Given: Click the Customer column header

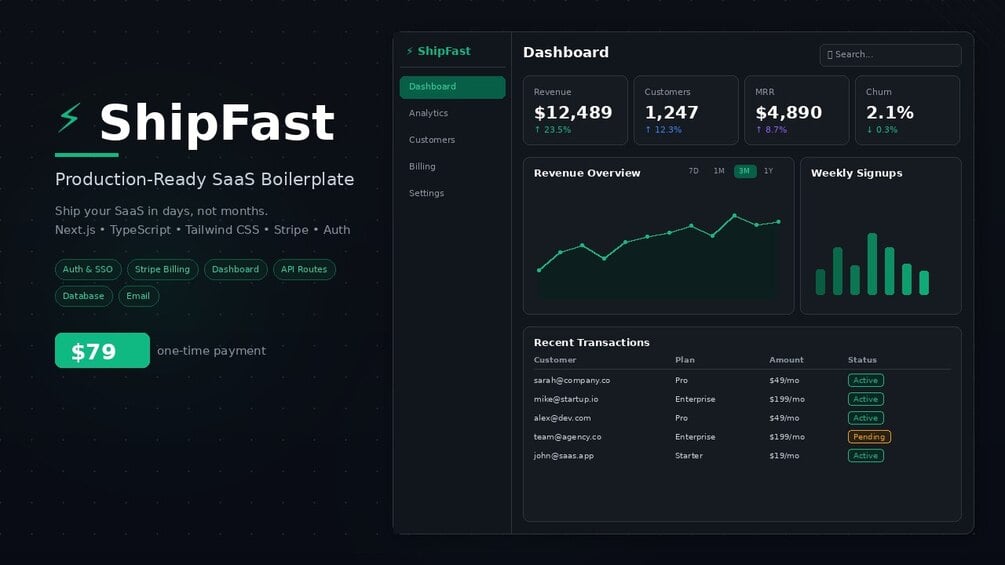Looking at the screenshot, I should tap(555, 360).
